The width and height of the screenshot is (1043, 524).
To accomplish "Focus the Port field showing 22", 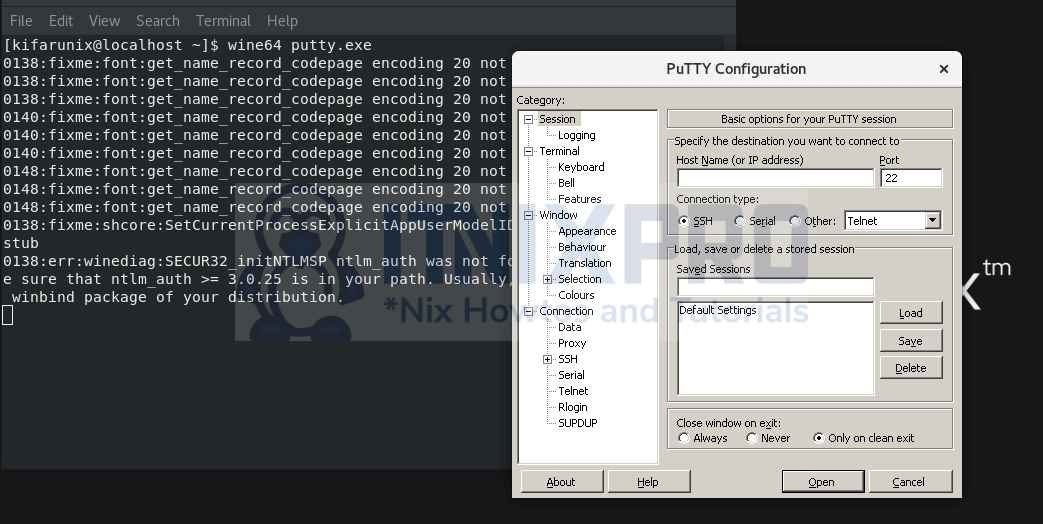I will click(x=911, y=178).
